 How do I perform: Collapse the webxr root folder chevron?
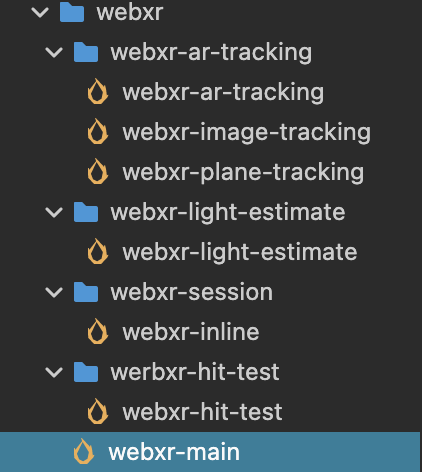click(x=40, y=13)
